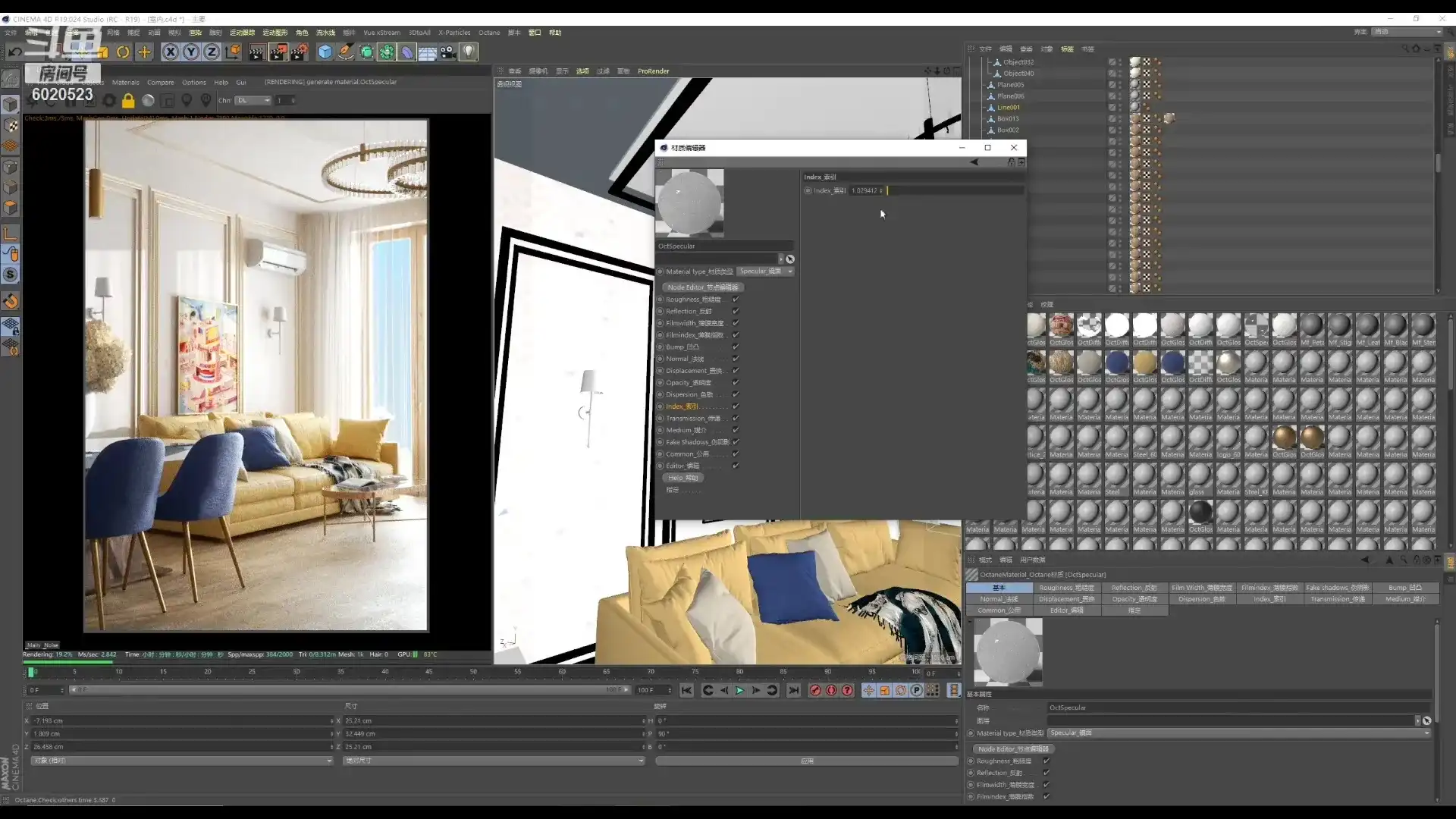The image size is (1456, 819).
Task: Open the Octane menu in menu bar
Action: [x=489, y=33]
